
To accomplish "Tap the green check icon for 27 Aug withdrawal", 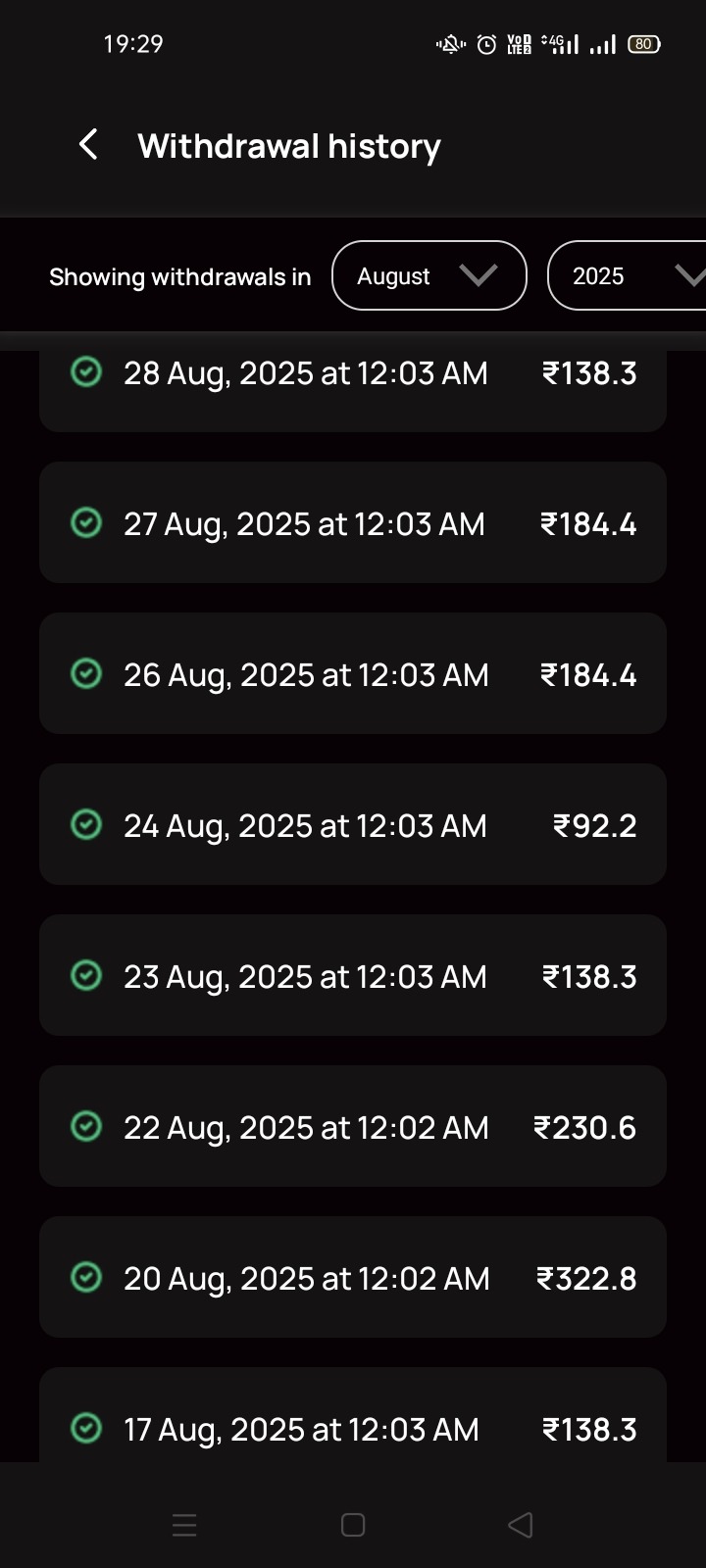I will tap(86, 523).
